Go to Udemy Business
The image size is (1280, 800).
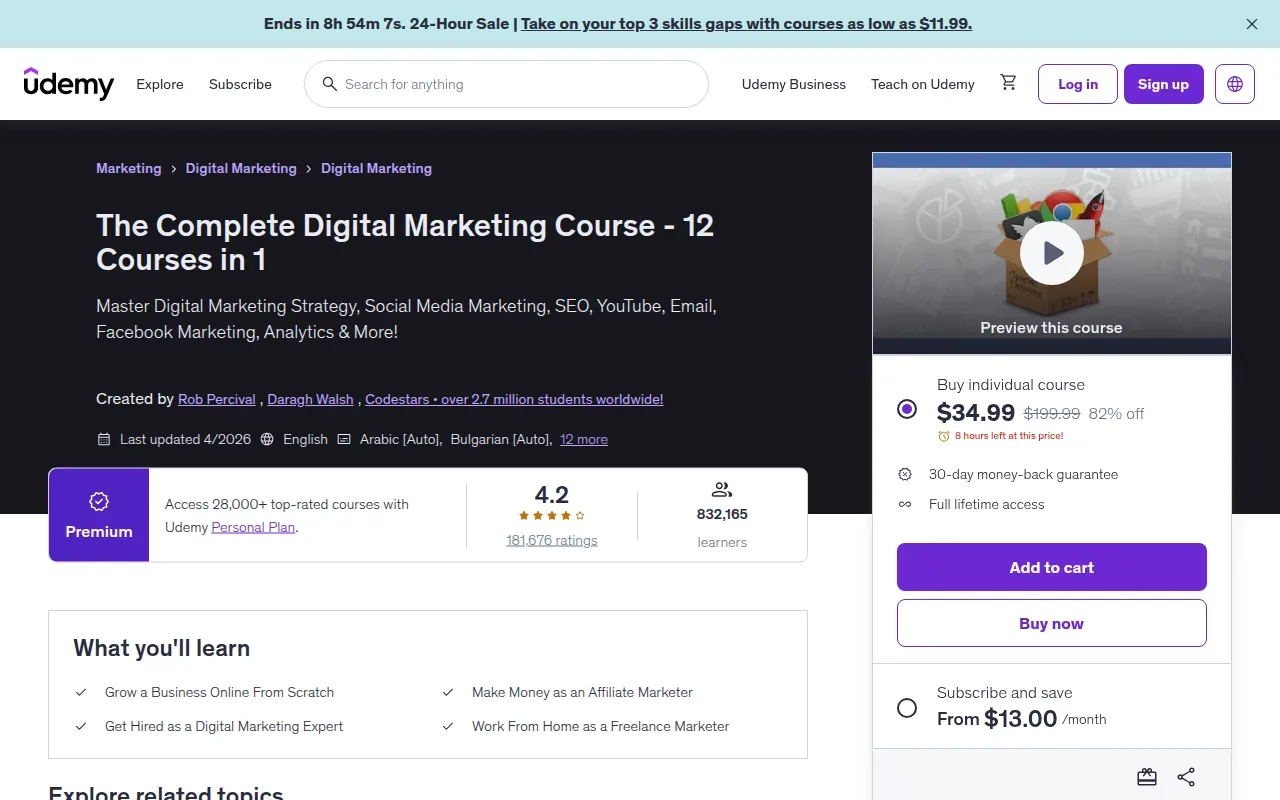794,84
